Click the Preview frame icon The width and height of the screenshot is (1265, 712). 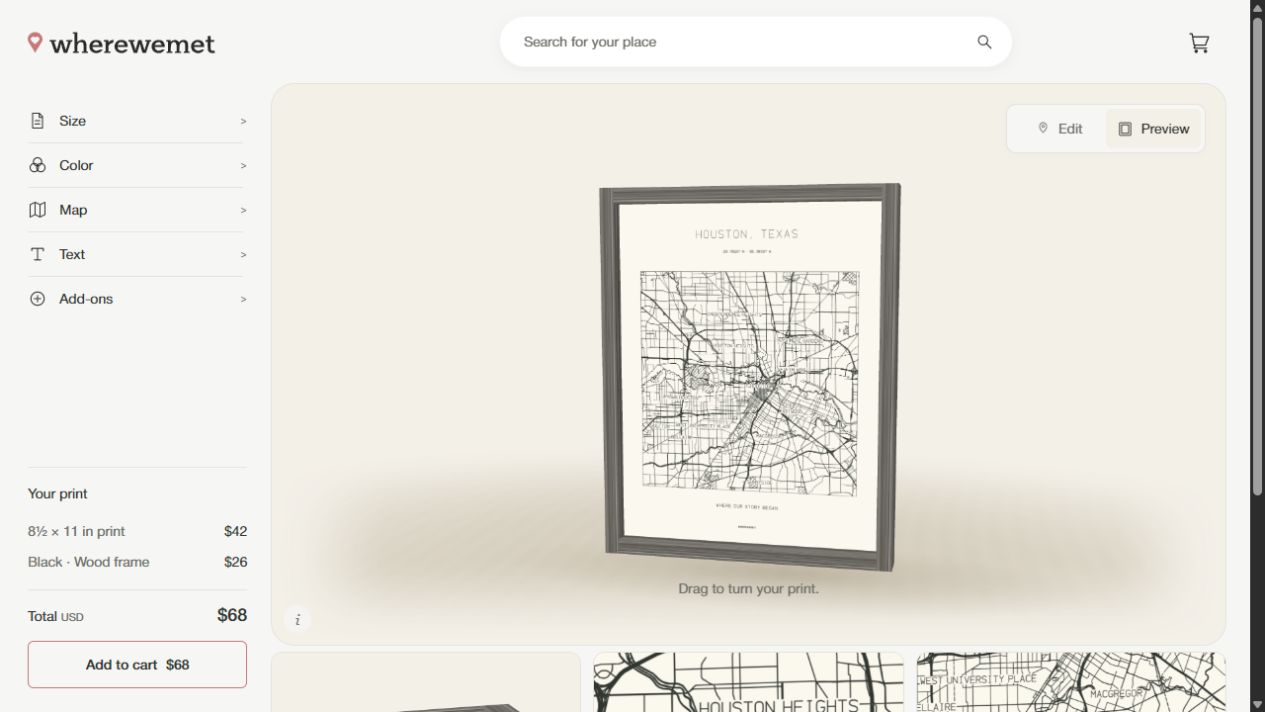[1125, 129]
